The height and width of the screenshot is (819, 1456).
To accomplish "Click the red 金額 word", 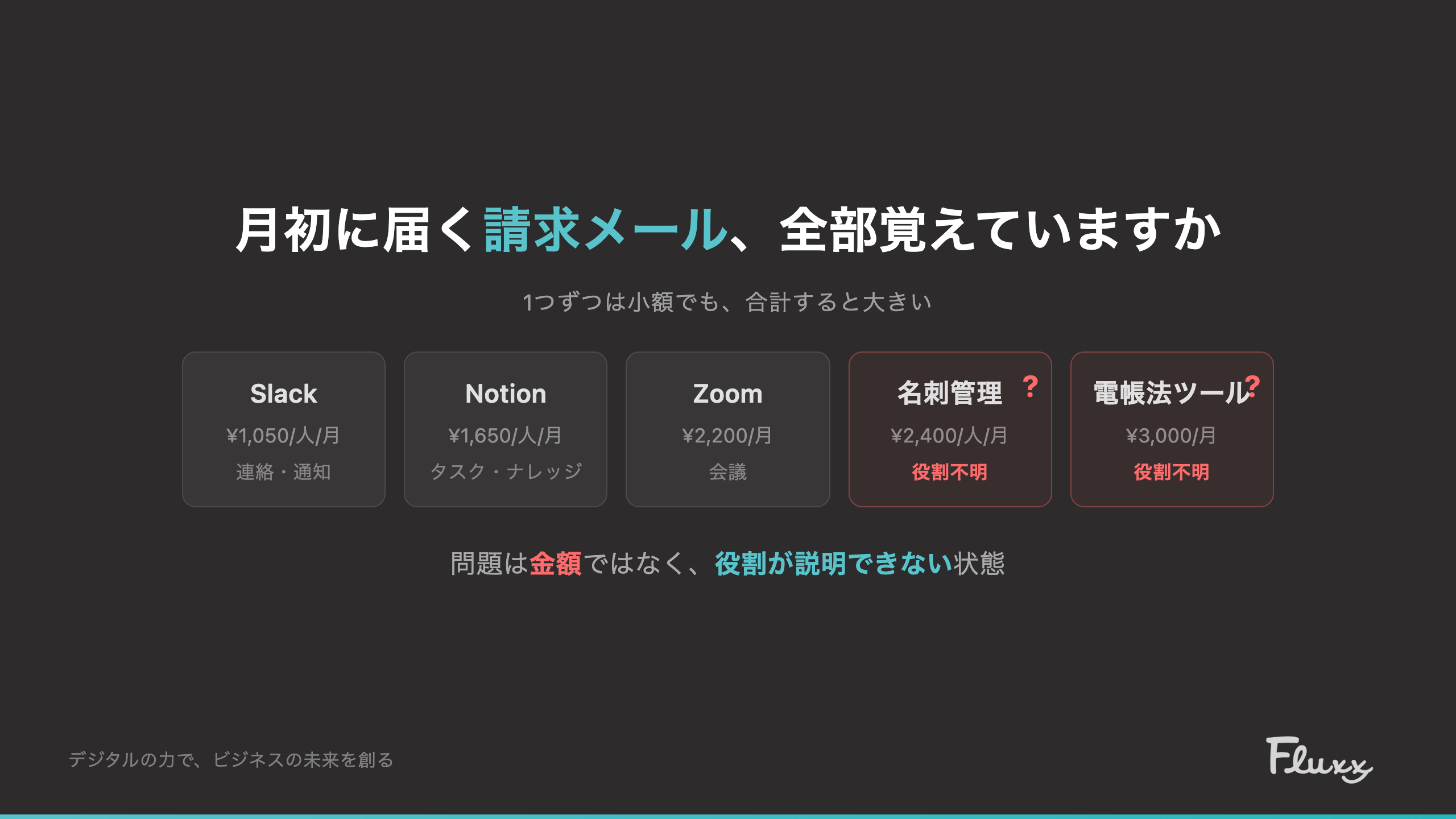I will 556,564.
